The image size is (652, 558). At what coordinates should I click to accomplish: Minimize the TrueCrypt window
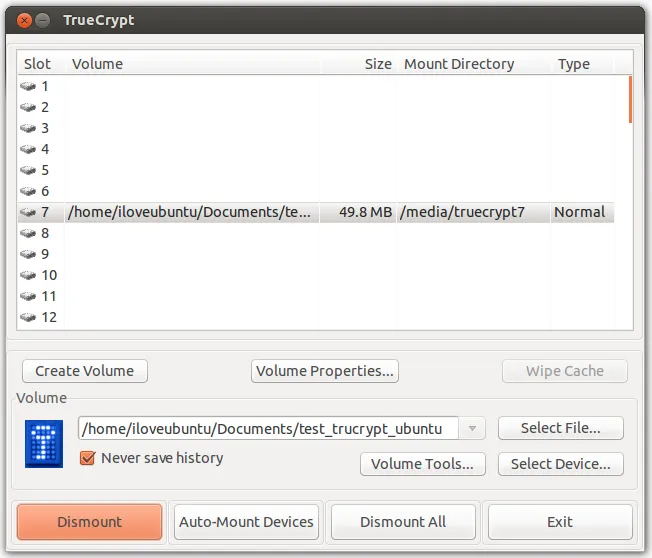(x=42, y=20)
